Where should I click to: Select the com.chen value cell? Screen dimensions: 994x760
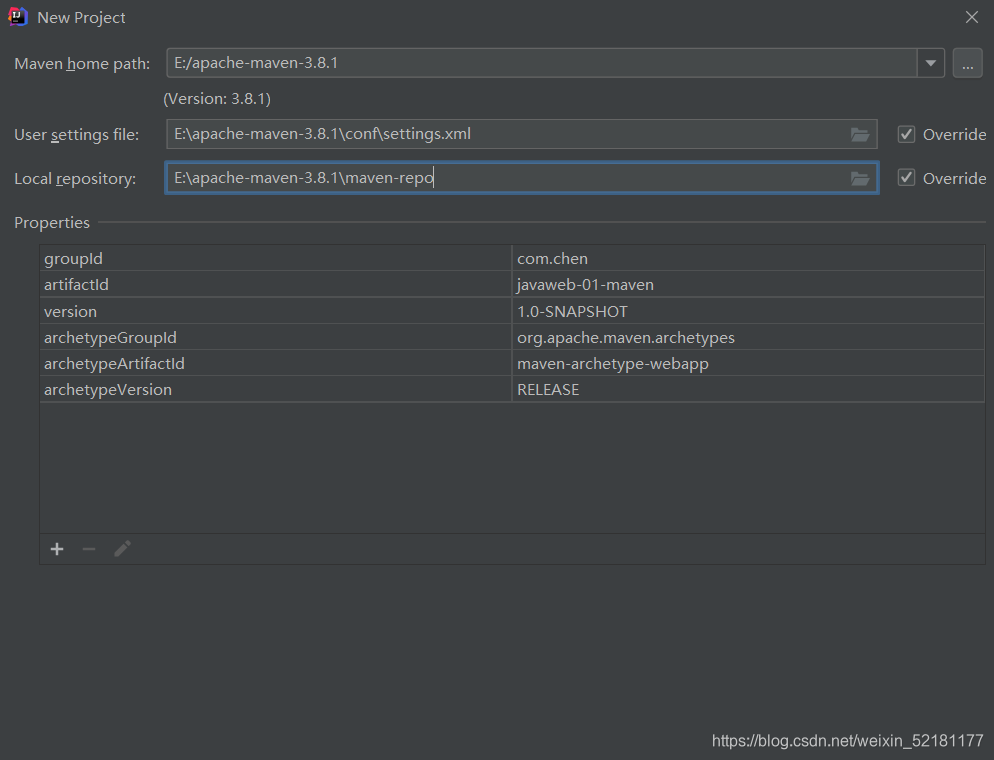(x=748, y=259)
